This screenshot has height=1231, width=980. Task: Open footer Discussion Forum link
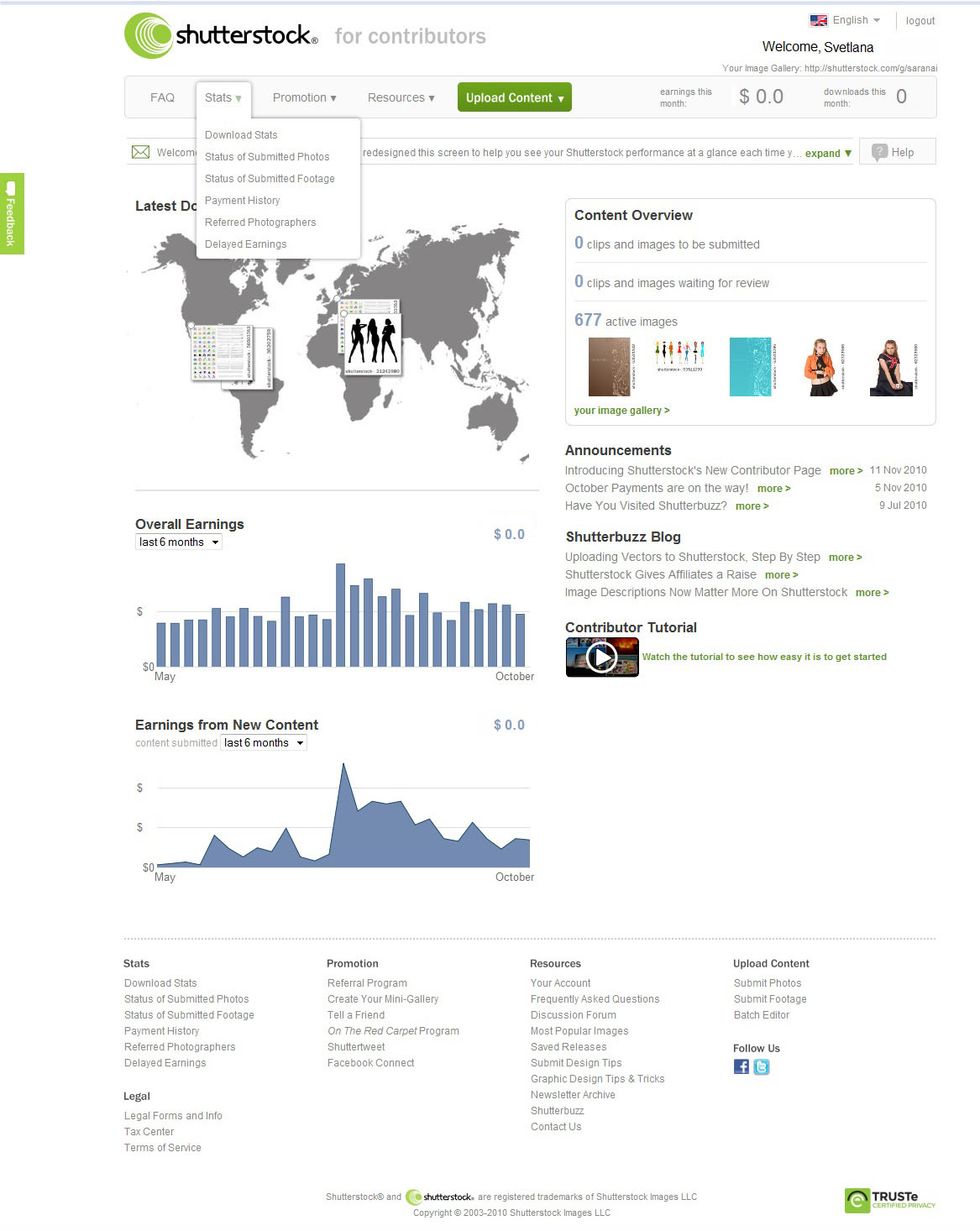[x=573, y=1014]
